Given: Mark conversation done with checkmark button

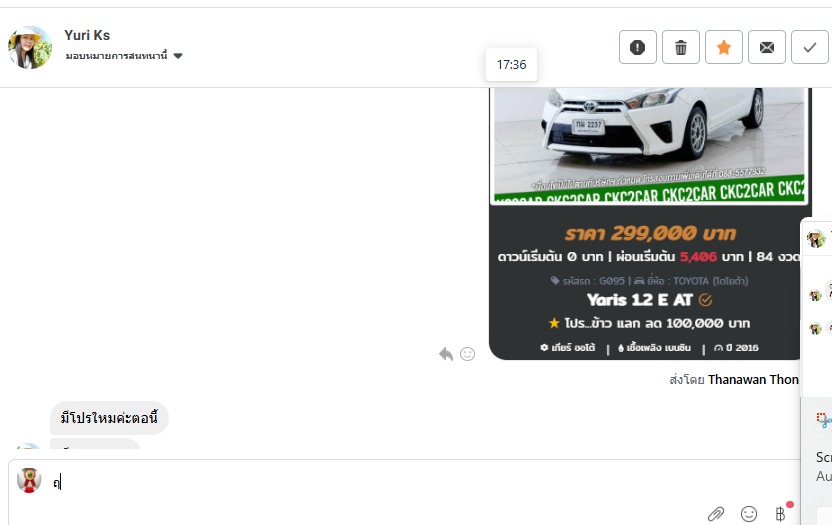Looking at the screenshot, I should pos(810,47).
